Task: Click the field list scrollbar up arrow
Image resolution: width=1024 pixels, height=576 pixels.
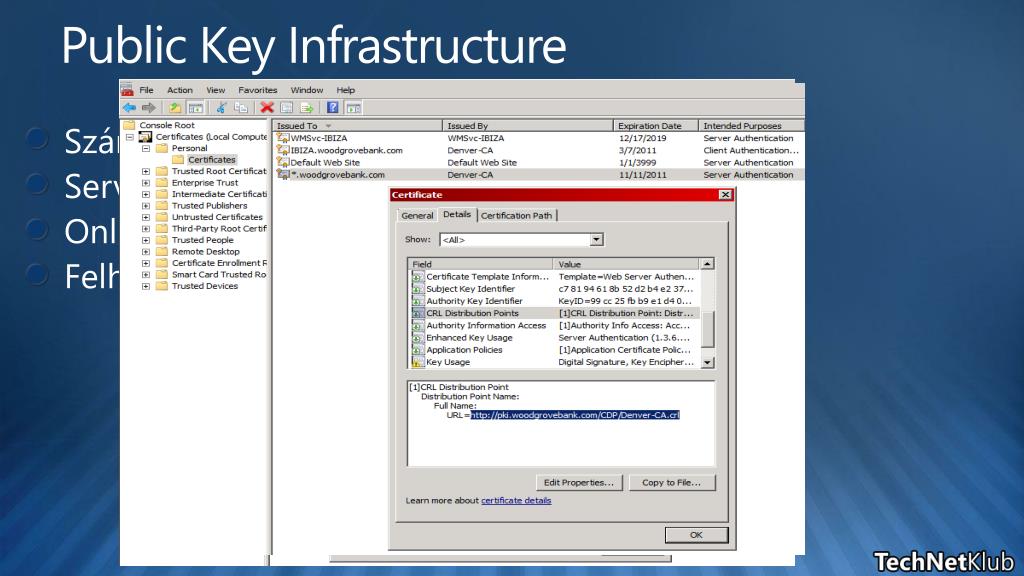Action: point(707,264)
